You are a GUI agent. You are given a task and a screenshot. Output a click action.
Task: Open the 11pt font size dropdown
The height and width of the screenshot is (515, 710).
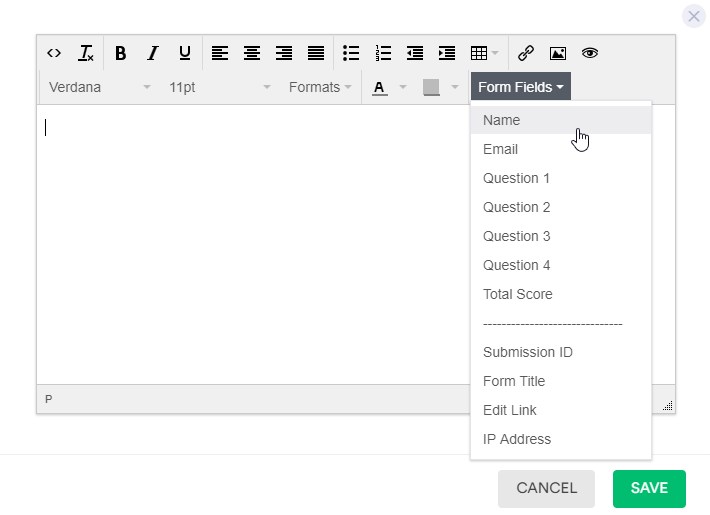click(219, 87)
